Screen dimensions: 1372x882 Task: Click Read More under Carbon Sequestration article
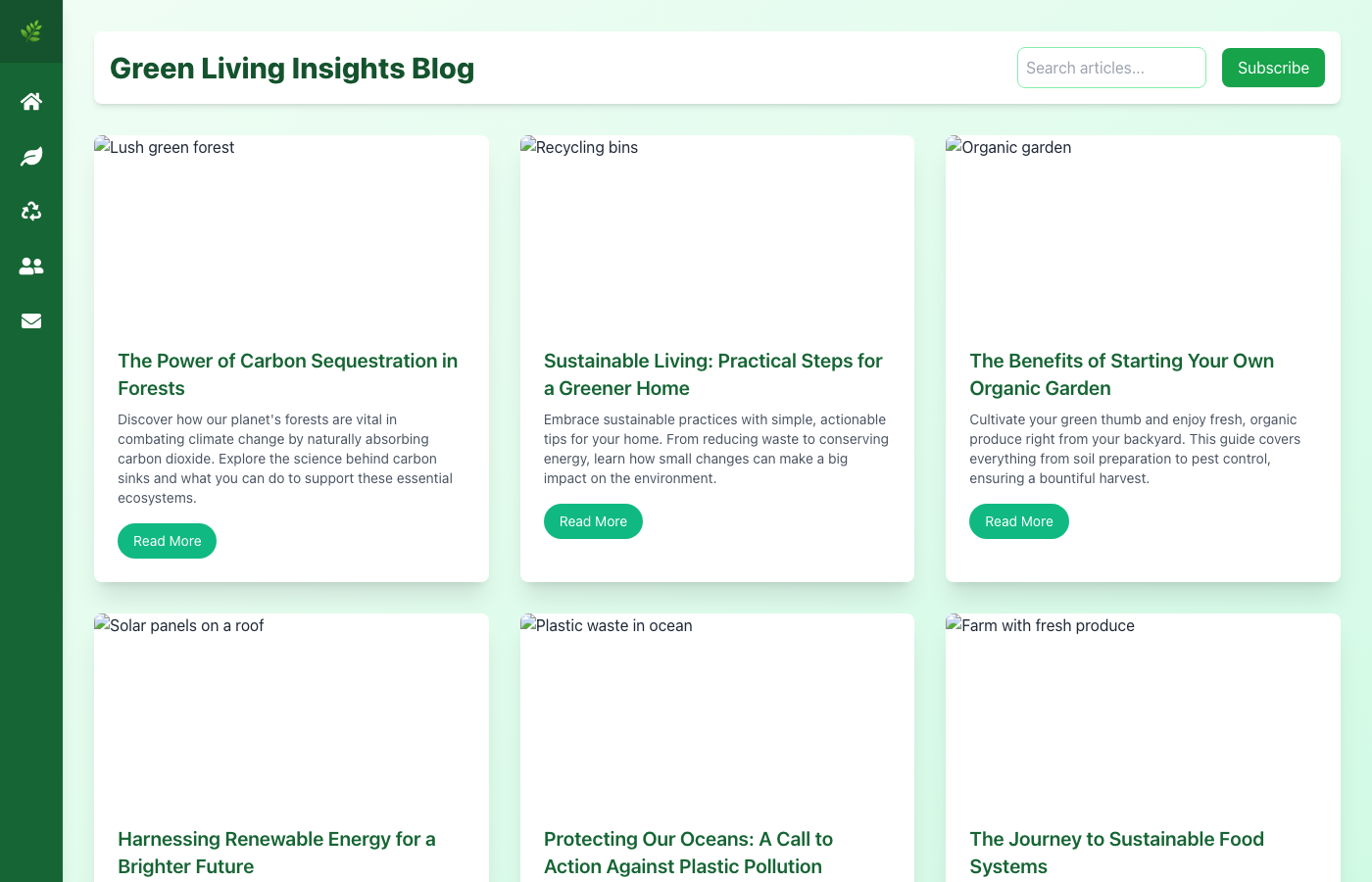pyautogui.click(x=167, y=540)
